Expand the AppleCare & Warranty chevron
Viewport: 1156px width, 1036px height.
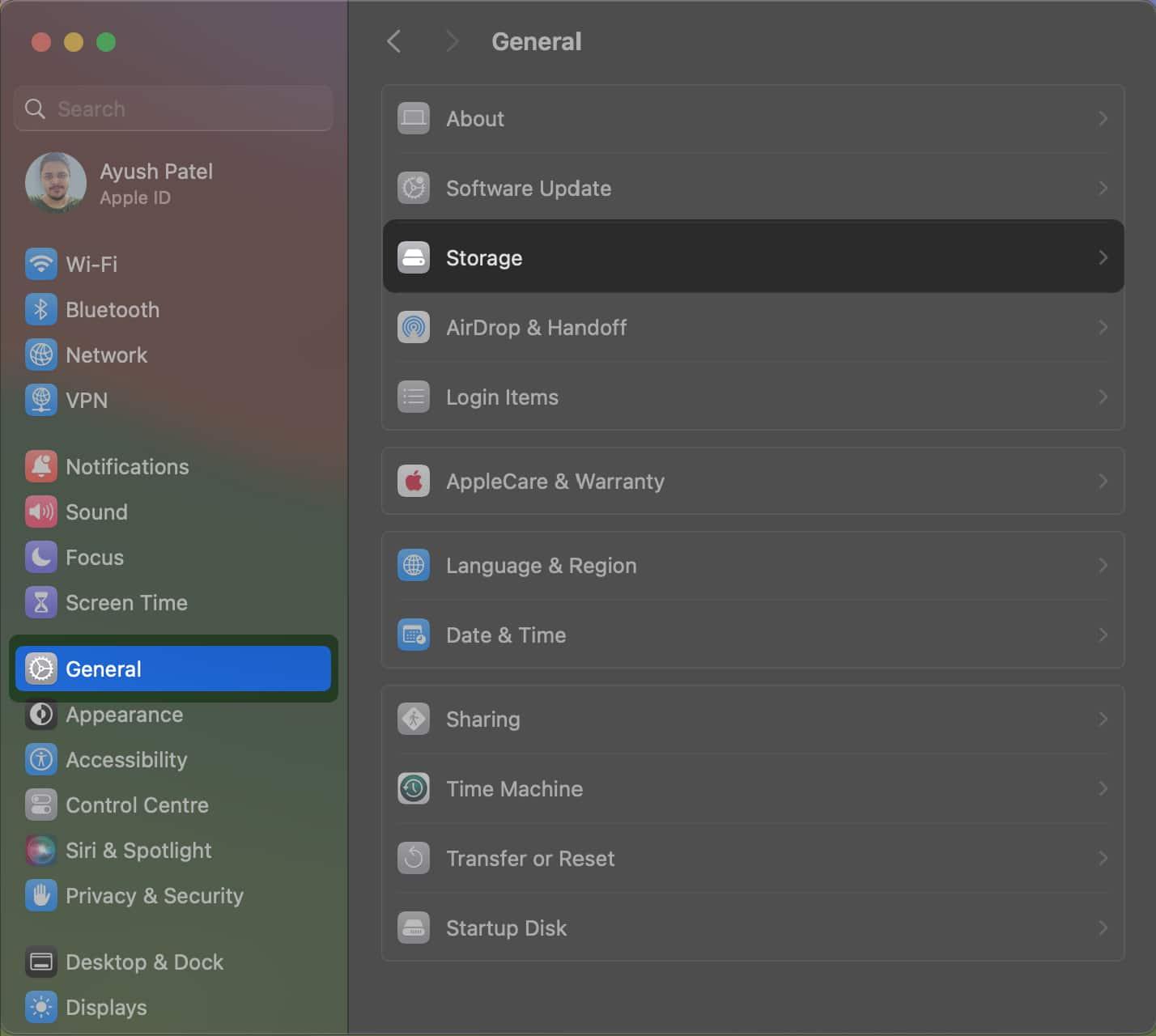click(1103, 481)
